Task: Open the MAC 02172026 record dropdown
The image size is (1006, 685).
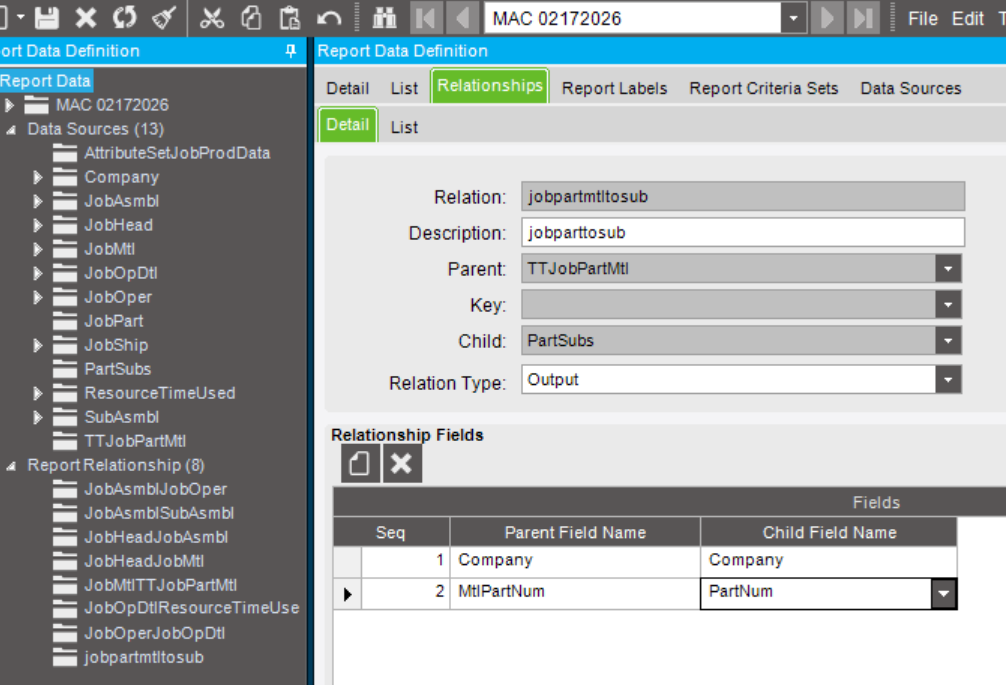Action: click(794, 18)
